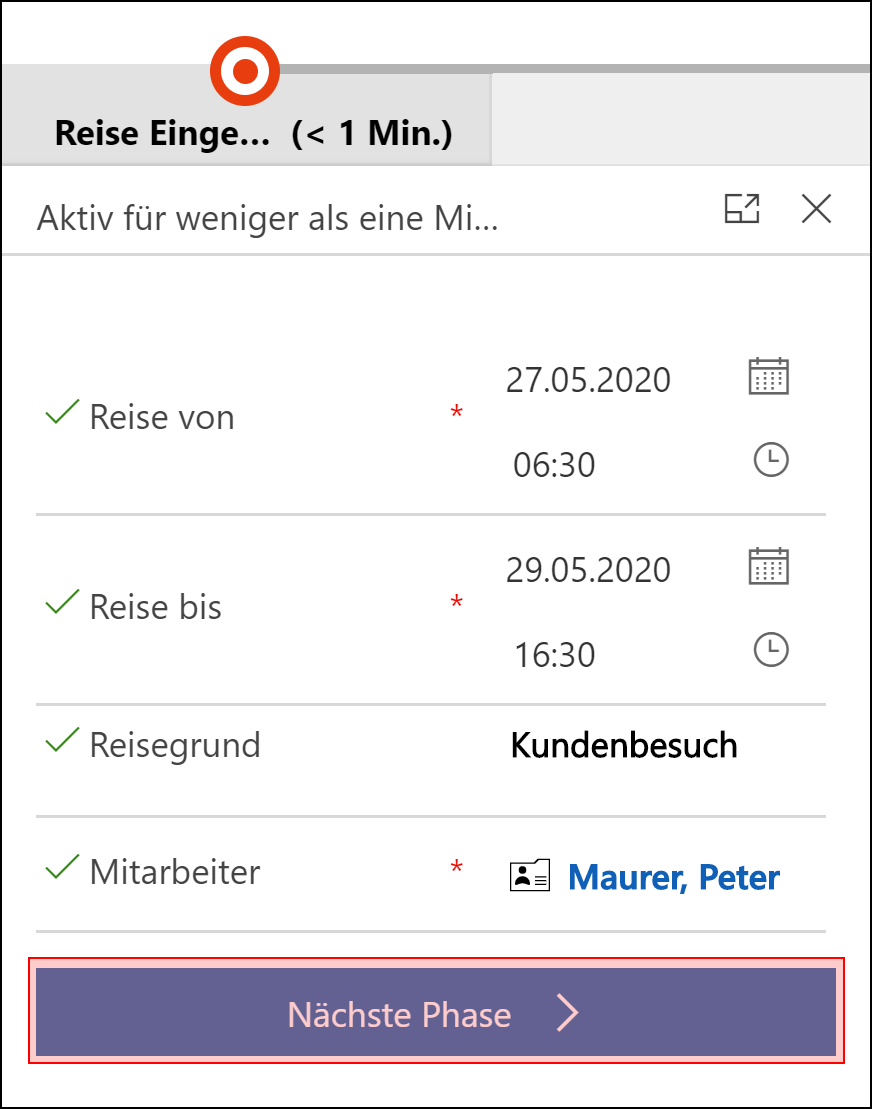The height and width of the screenshot is (1109, 872).
Task: Click the process progress bar line
Action: pyautogui.click(x=574, y=69)
